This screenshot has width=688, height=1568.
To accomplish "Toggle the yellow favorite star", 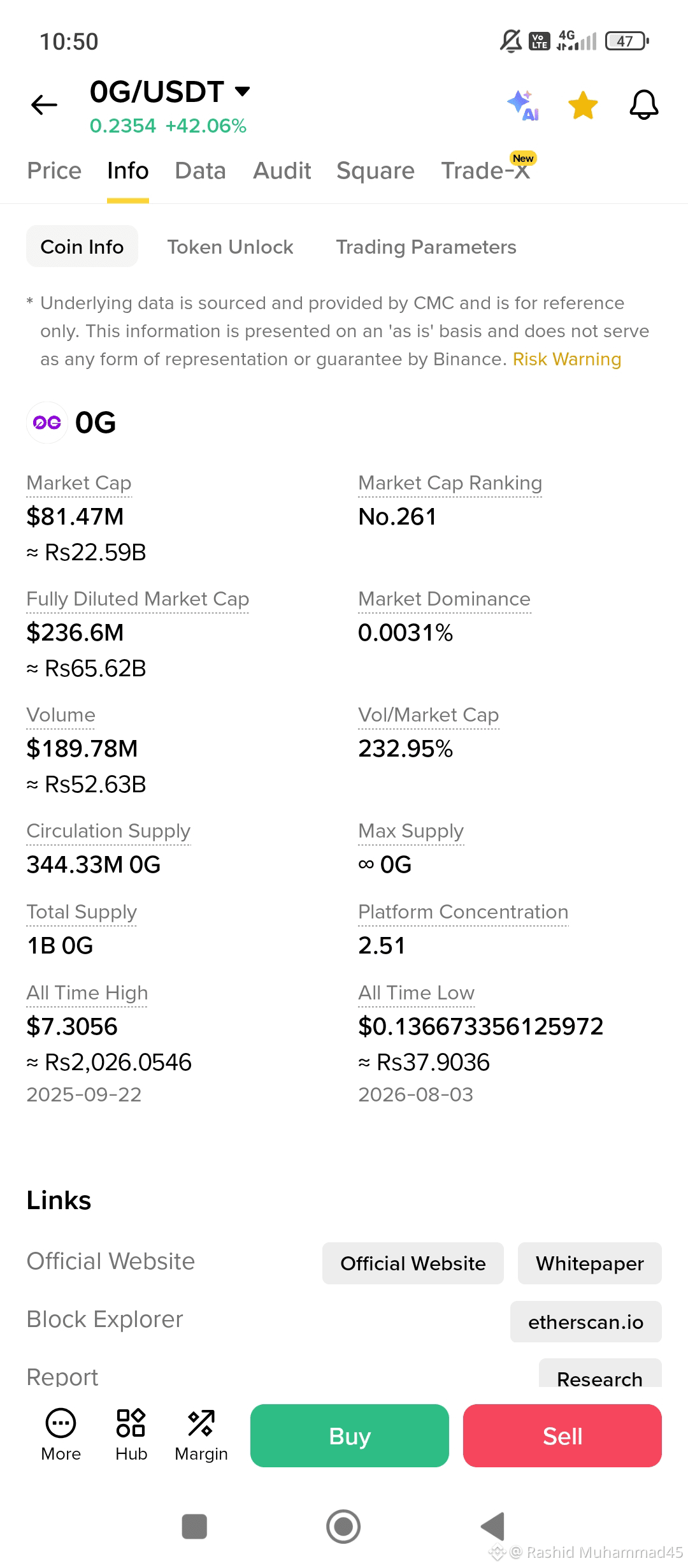I will click(583, 105).
